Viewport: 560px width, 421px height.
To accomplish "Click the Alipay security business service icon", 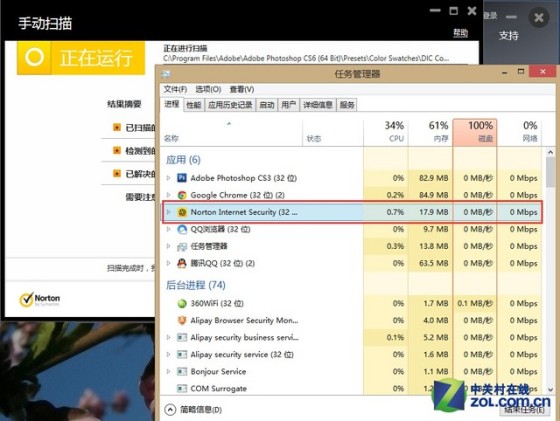I will [x=182, y=337].
